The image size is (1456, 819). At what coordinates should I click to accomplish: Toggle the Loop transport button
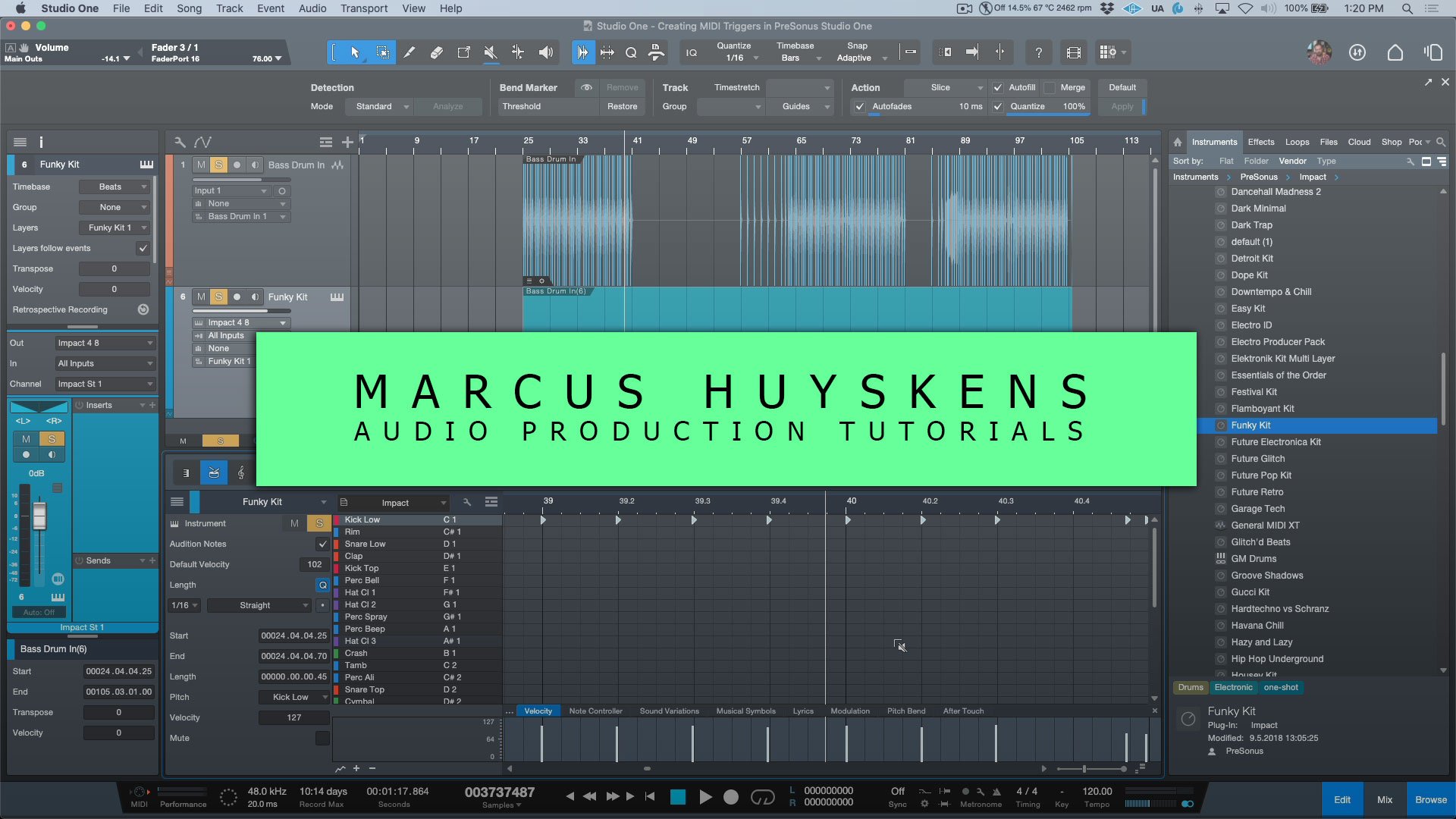tap(762, 796)
